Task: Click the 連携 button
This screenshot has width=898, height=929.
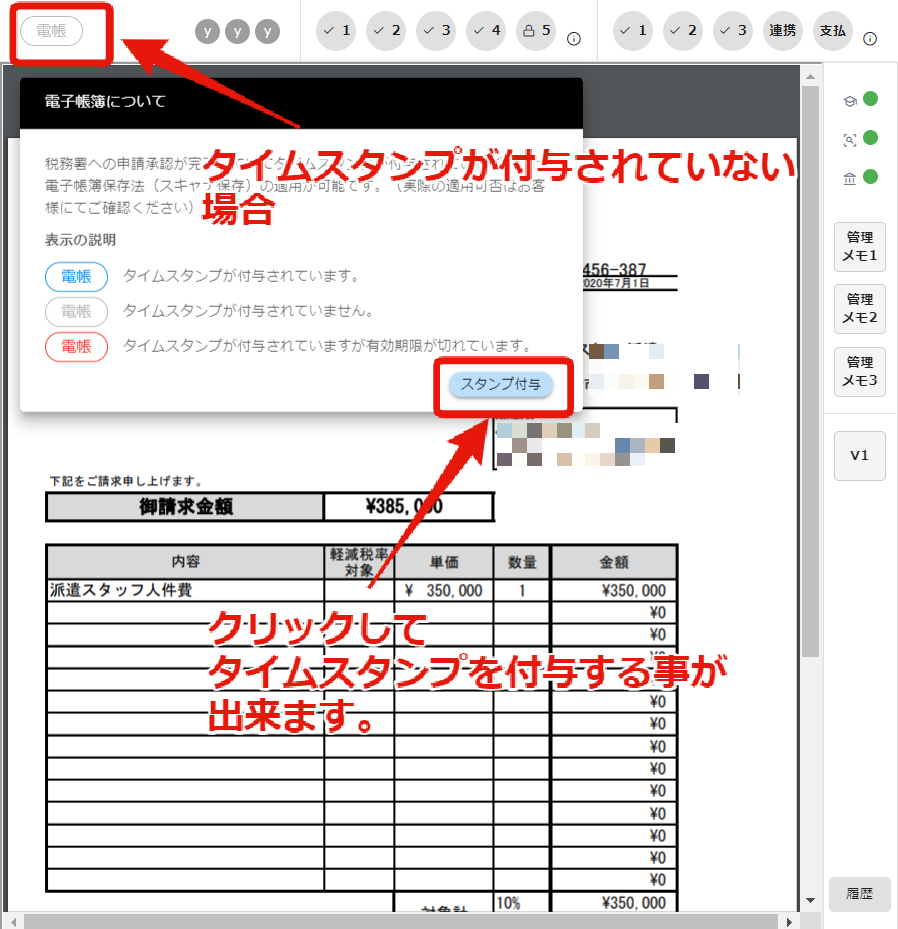Action: click(x=782, y=31)
